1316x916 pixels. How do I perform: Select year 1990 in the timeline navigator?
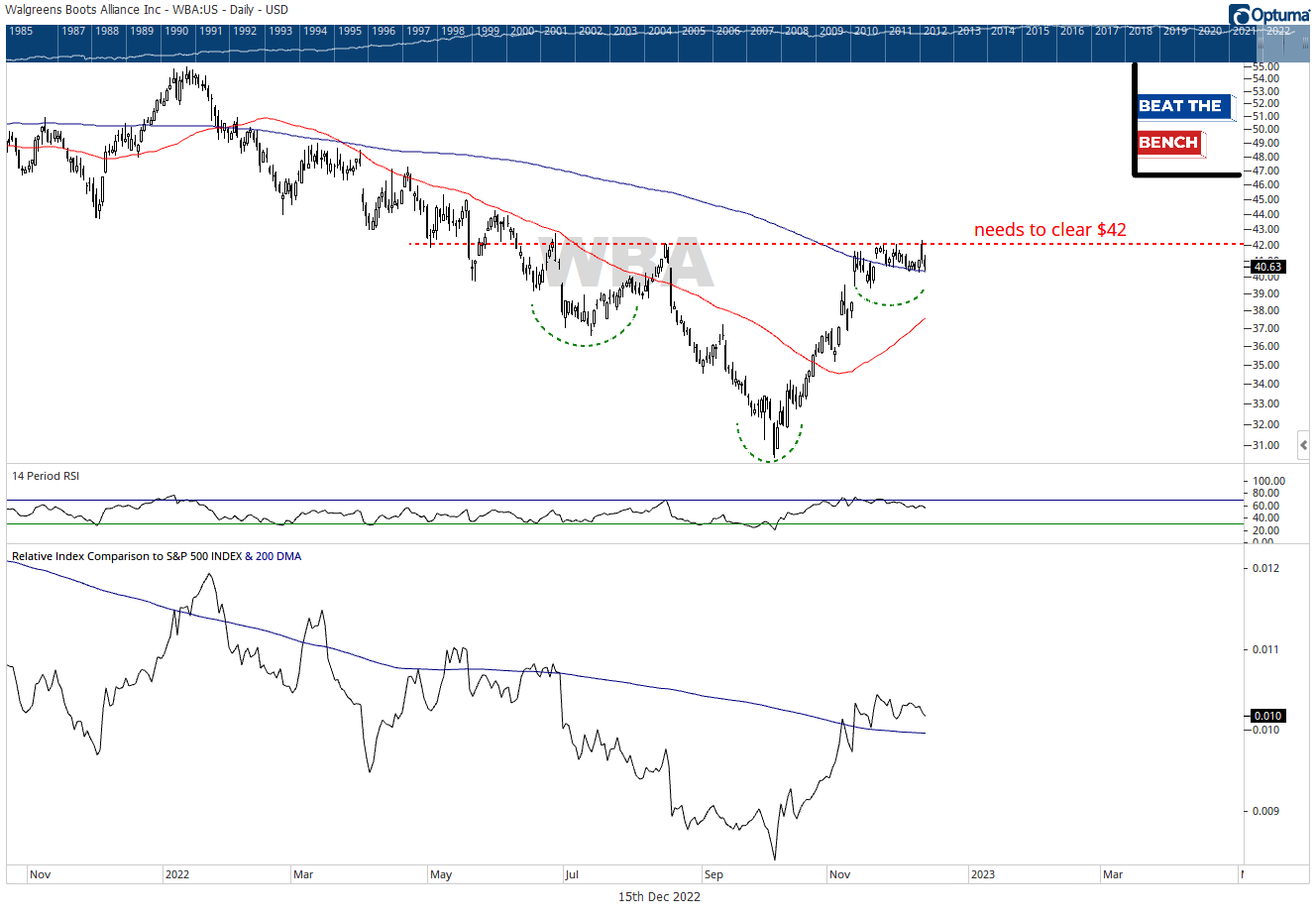(x=176, y=31)
